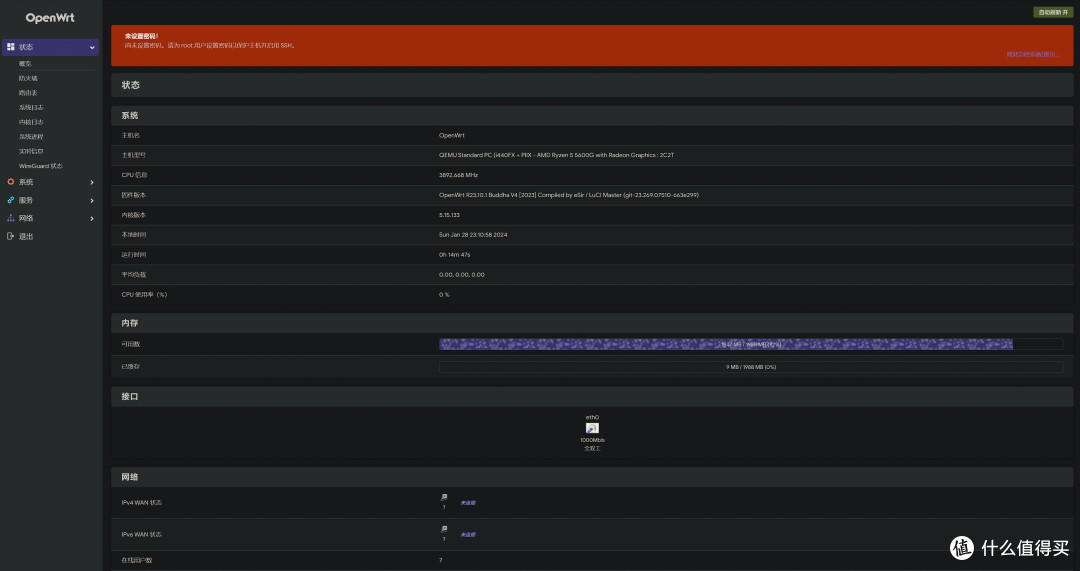Image resolution: width=1080 pixels, height=571 pixels.
Task: Click the 退出 logout icon in sidebar
Action: [10, 236]
